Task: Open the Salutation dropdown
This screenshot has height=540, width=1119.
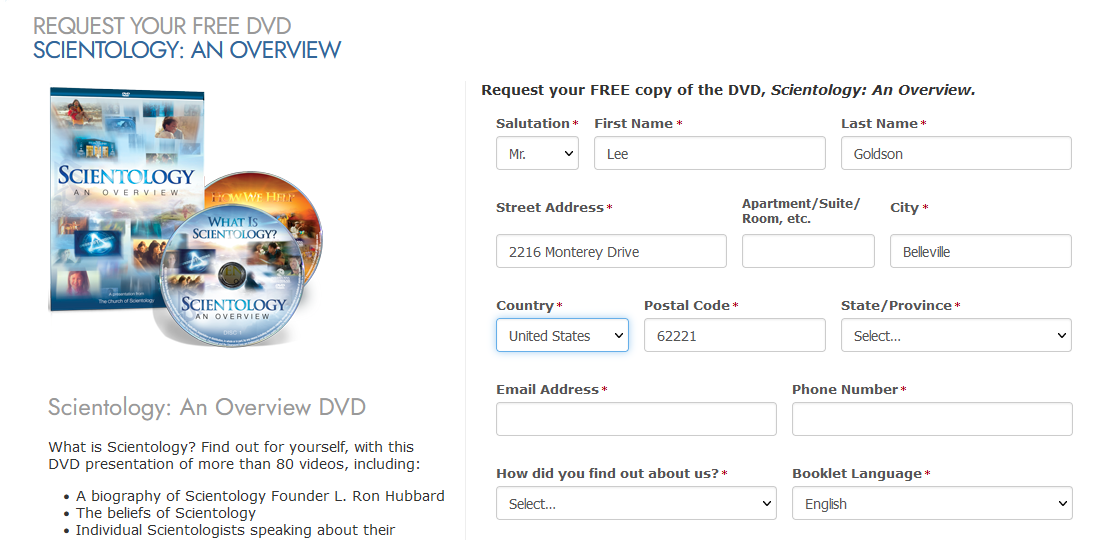Action: point(537,154)
